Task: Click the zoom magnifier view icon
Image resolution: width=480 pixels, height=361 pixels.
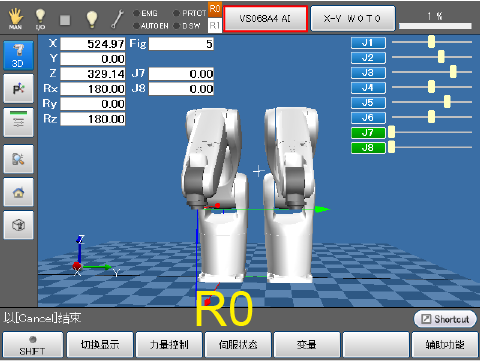Action: [x=18, y=159]
